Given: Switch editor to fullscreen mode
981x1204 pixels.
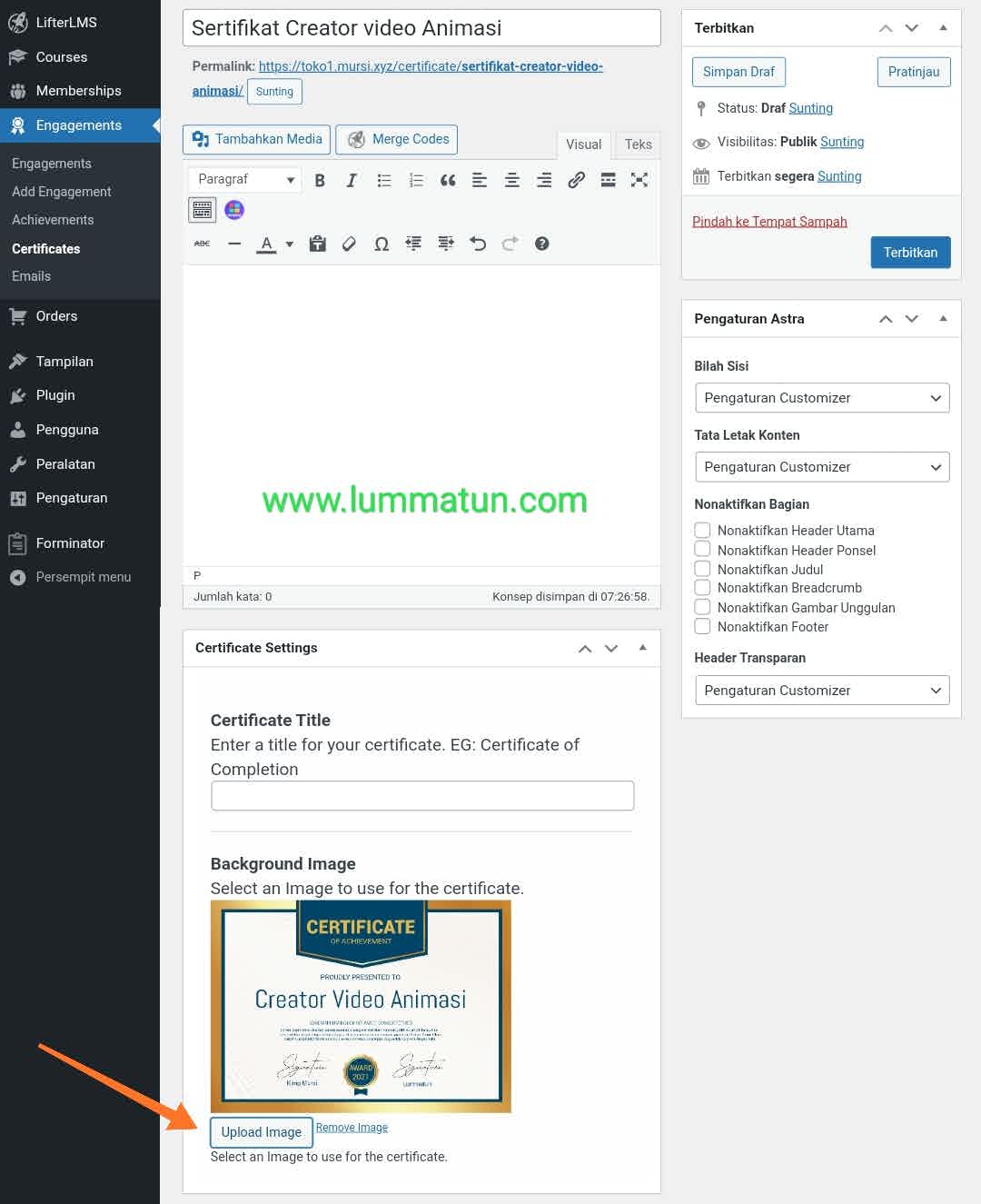Looking at the screenshot, I should (639, 180).
